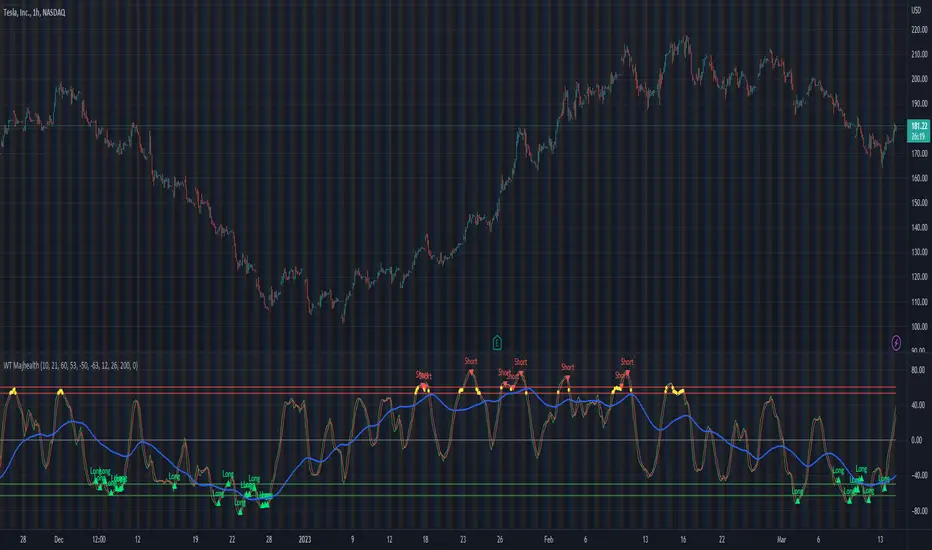Viewport: 932px width, 550px height.
Task: Click the isolated 'Long' signal label before December 19
Action: [174, 476]
